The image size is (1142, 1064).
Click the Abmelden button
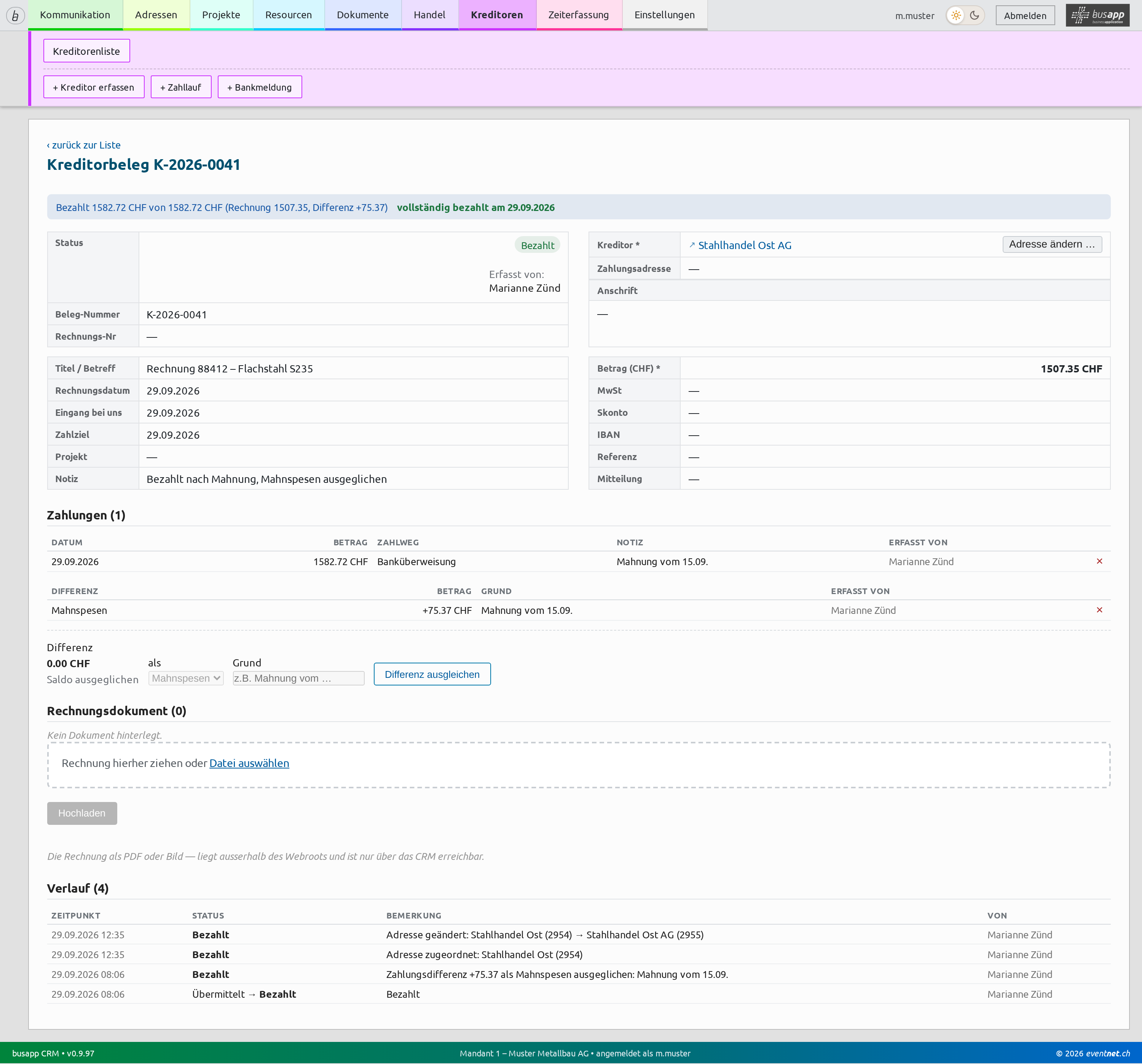[1025, 16]
